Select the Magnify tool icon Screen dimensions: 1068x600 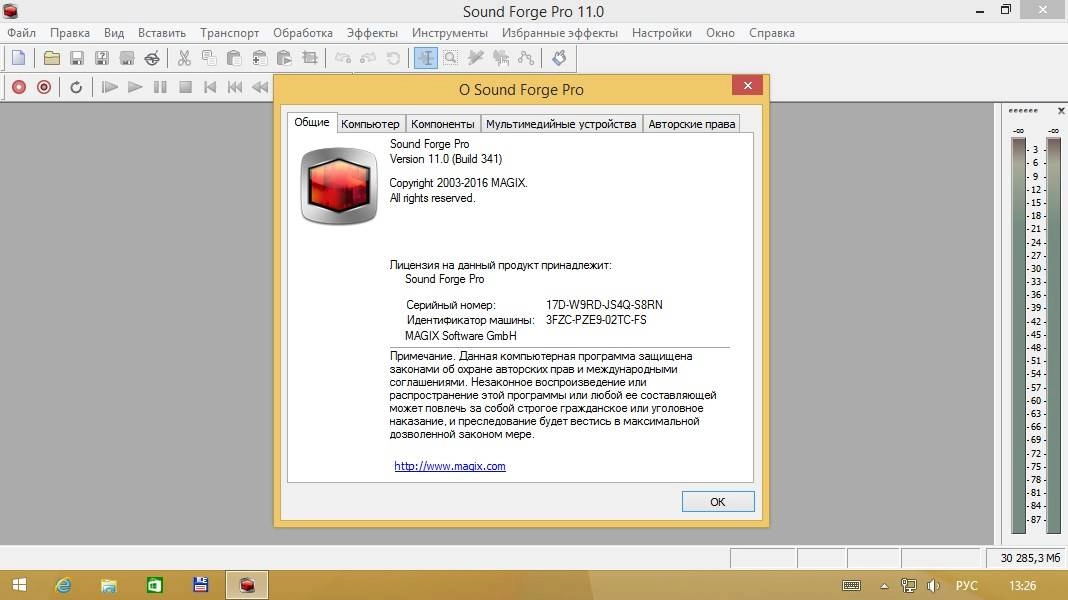tap(450, 58)
